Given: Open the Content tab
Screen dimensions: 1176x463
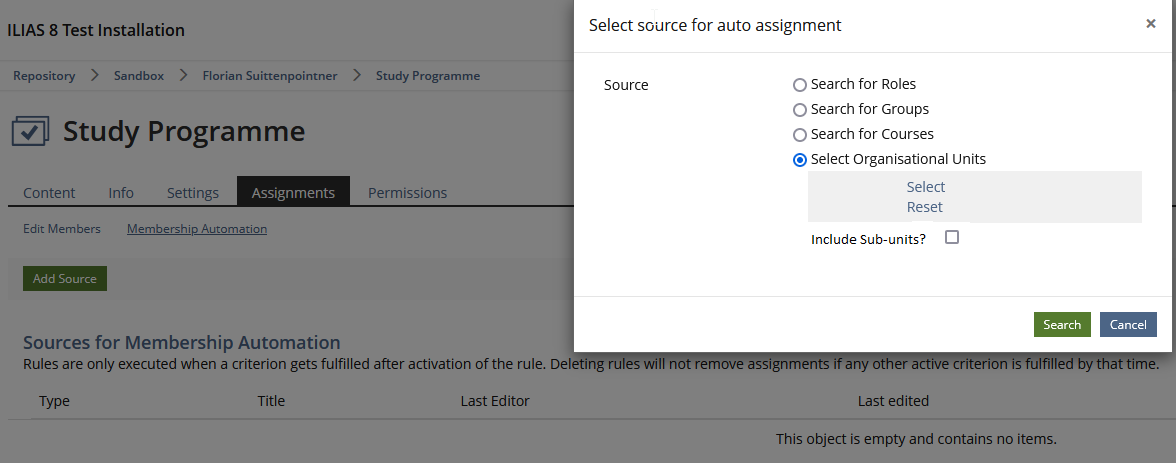Looking at the screenshot, I should point(49,193).
